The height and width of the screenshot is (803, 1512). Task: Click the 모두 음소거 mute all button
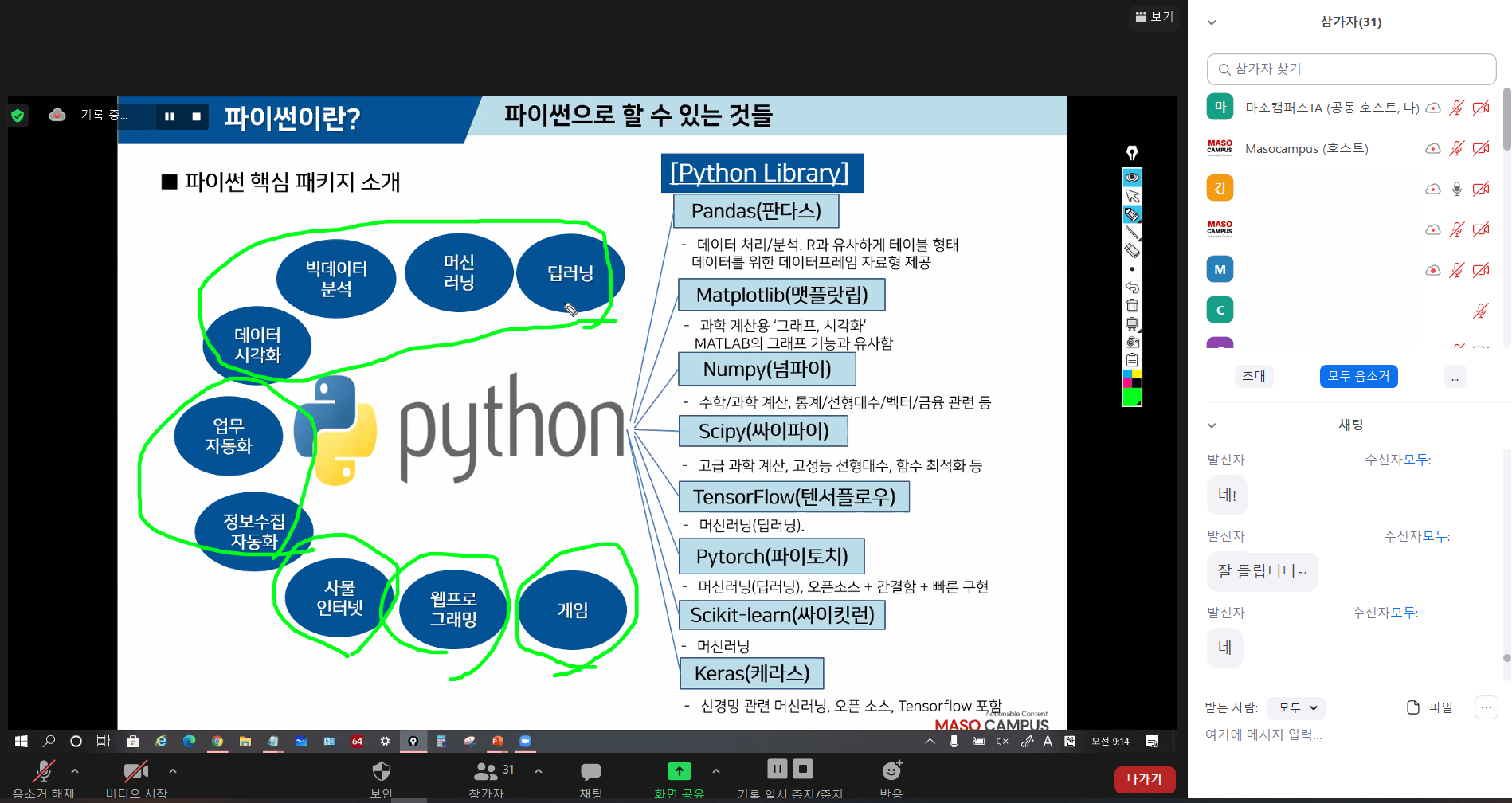point(1358,376)
